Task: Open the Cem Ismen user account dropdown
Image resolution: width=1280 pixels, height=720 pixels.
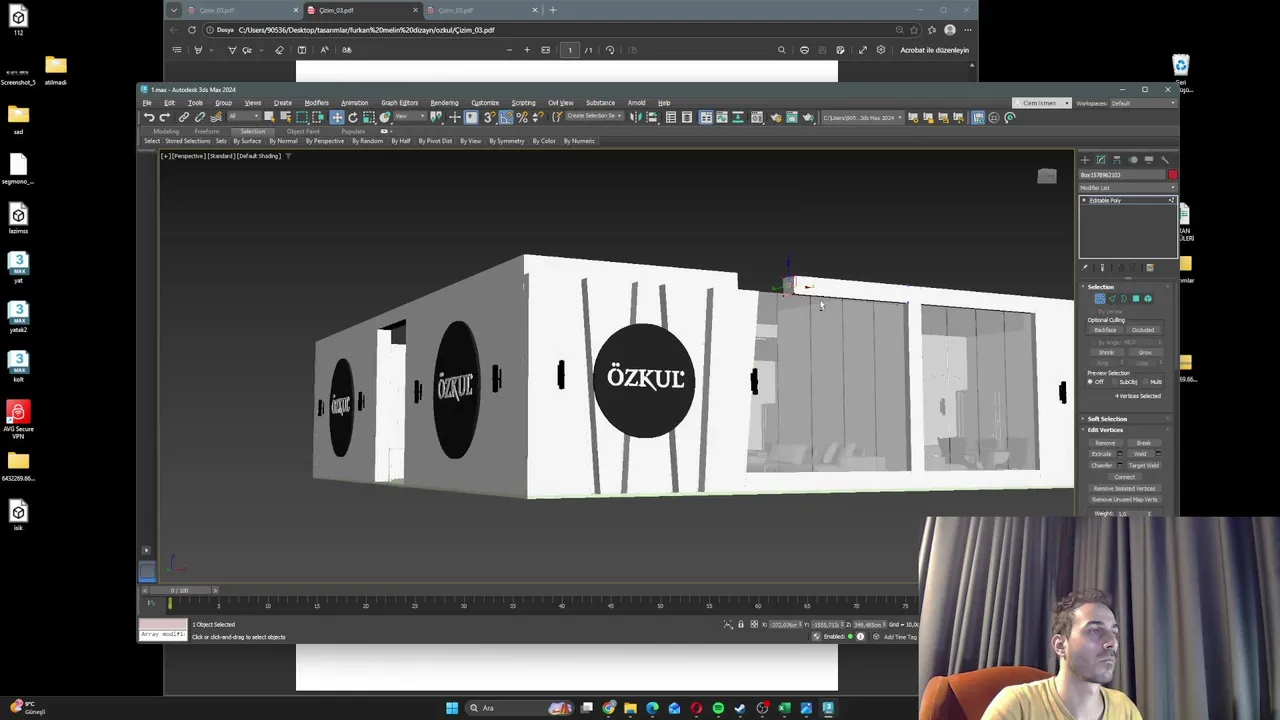Action: coord(1043,103)
